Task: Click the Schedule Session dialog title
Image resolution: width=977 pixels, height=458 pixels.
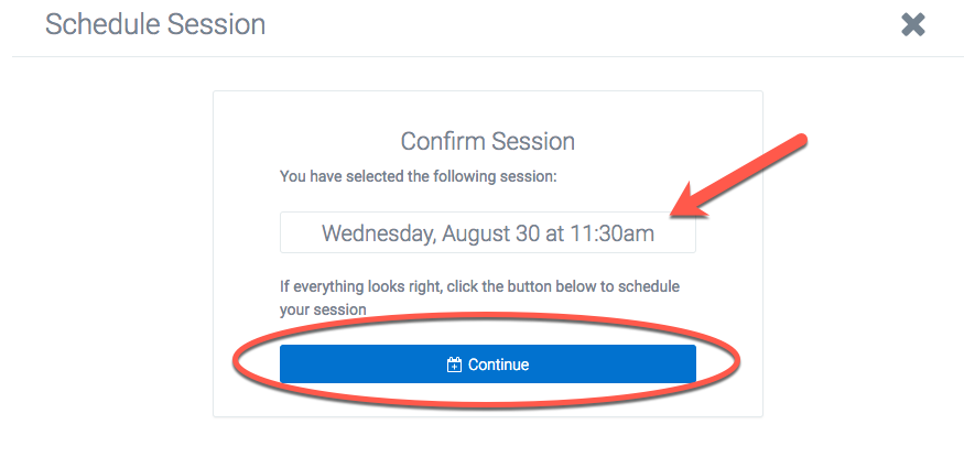Action: [x=155, y=25]
